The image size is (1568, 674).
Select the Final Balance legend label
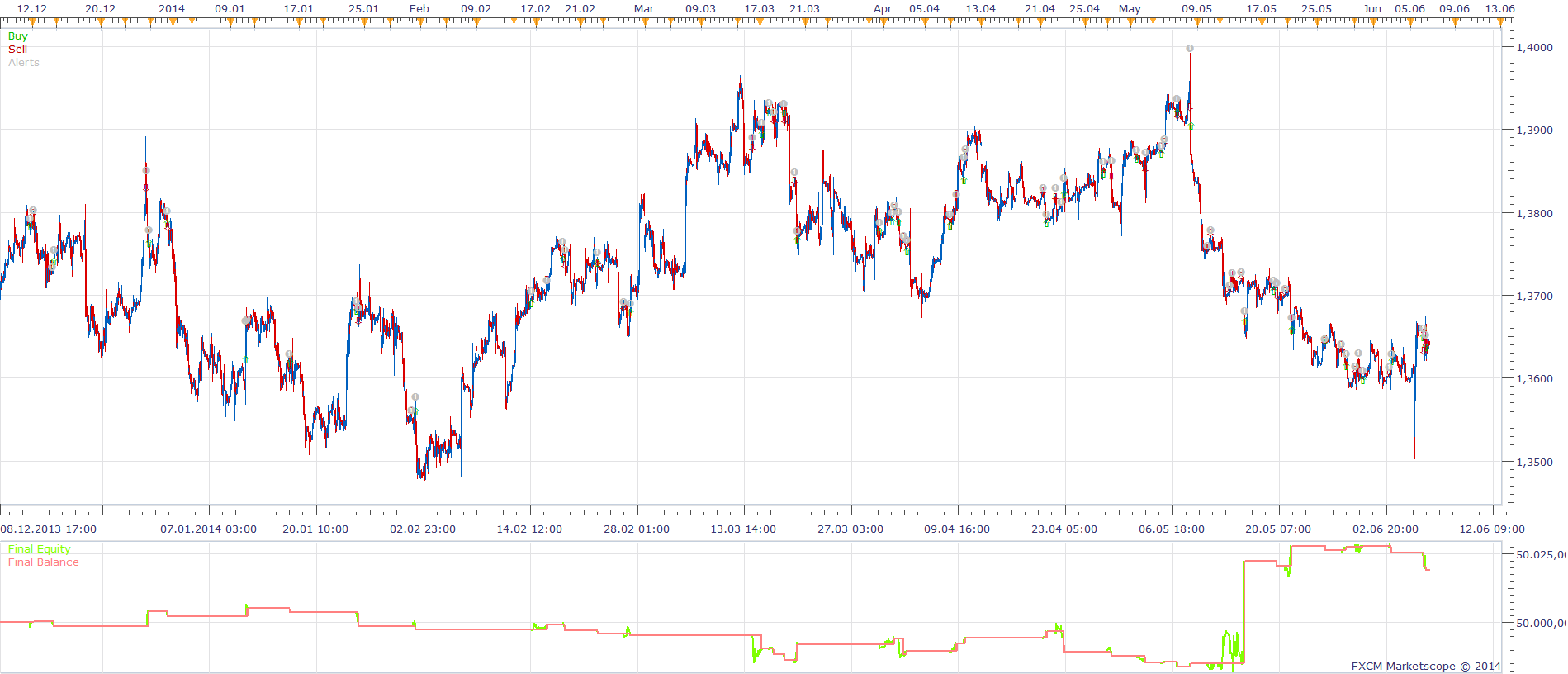44,562
